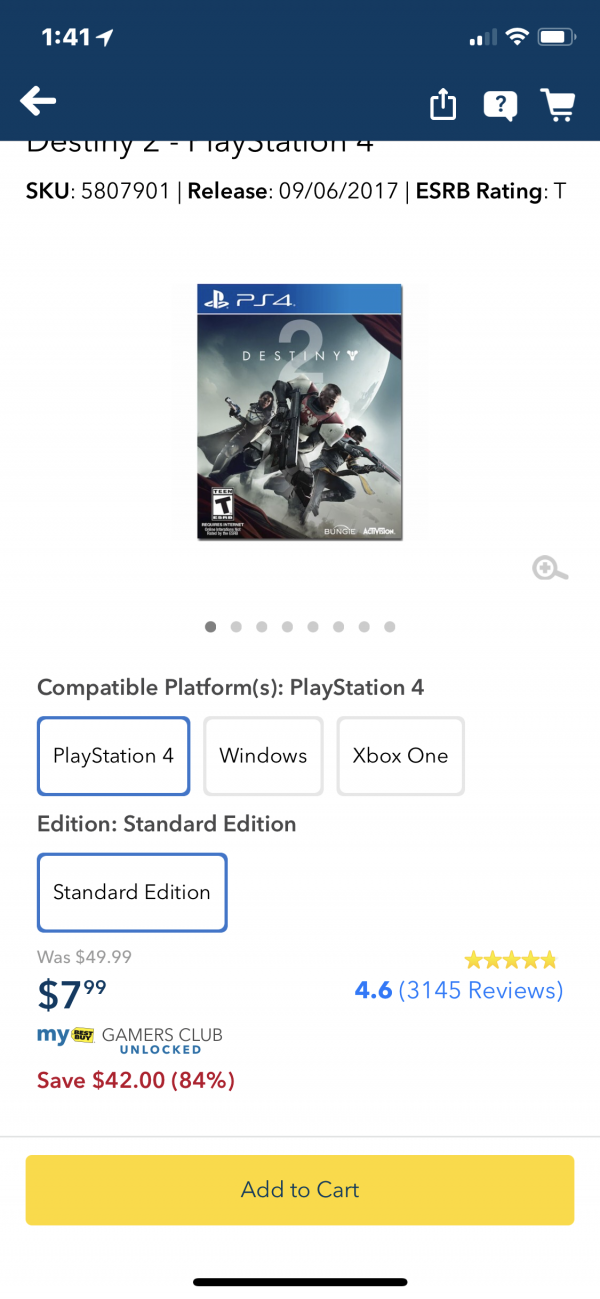
Task: Tap the My Best Buy Gamers Club logo
Action: pos(130,1039)
